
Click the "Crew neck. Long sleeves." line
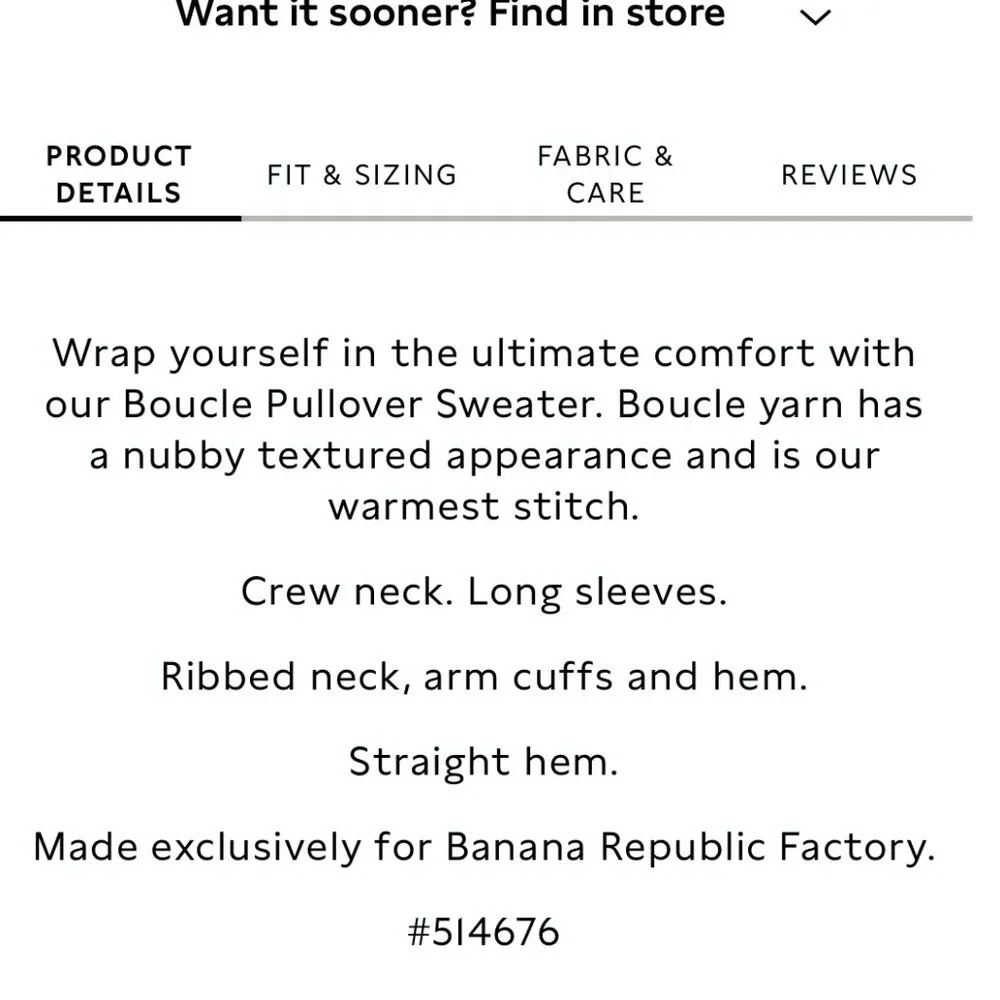(x=484, y=592)
